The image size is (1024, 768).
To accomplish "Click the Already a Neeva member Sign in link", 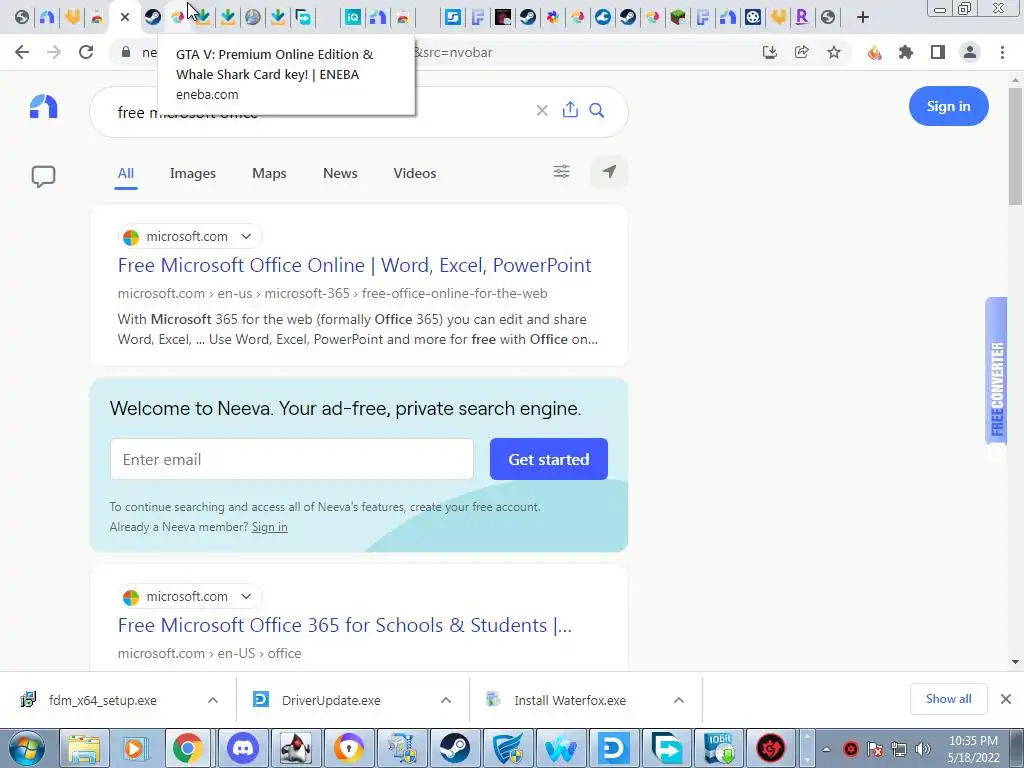I will click(x=270, y=527).
